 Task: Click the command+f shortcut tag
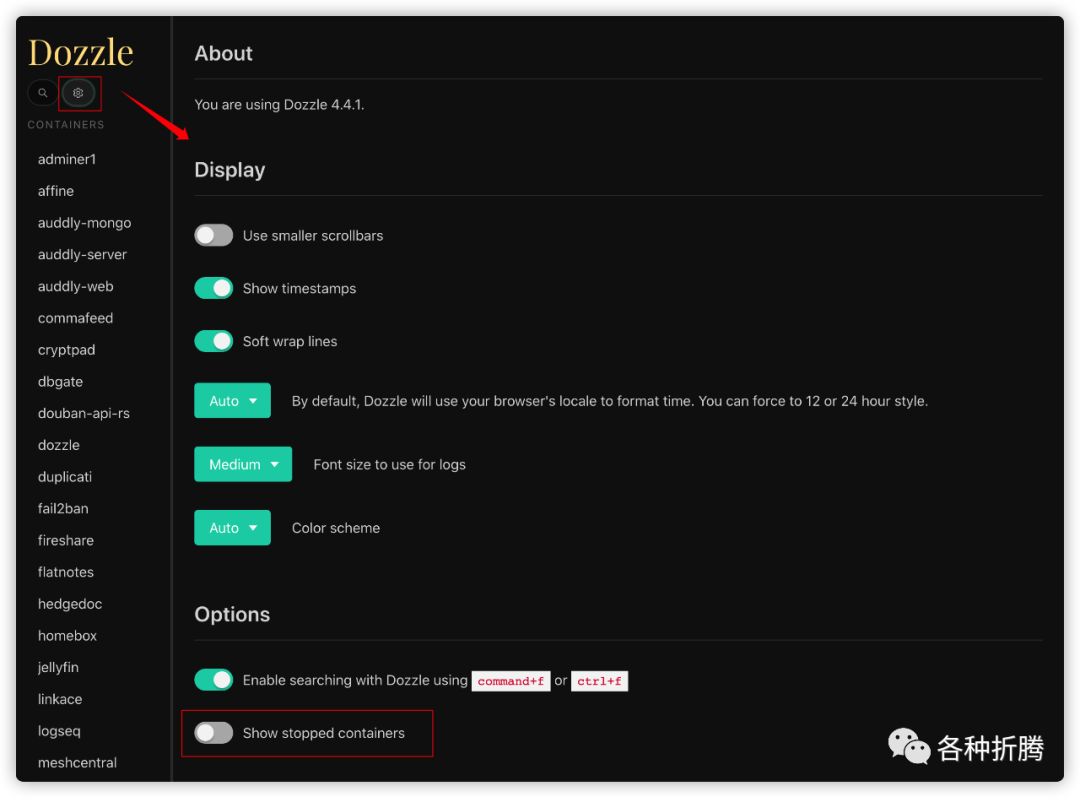click(x=510, y=681)
